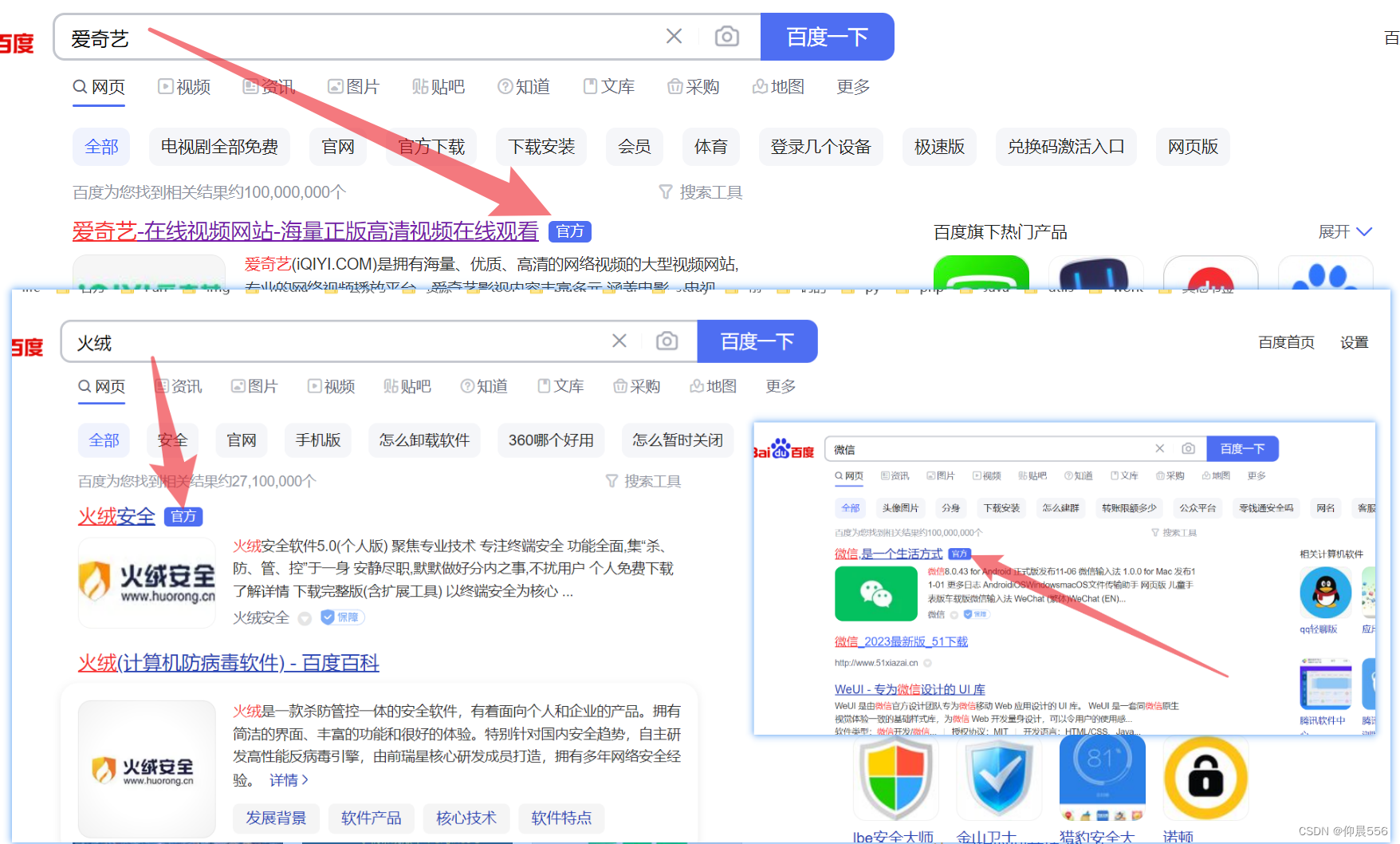Select 官网 chip in 火绒 results

pyautogui.click(x=242, y=440)
